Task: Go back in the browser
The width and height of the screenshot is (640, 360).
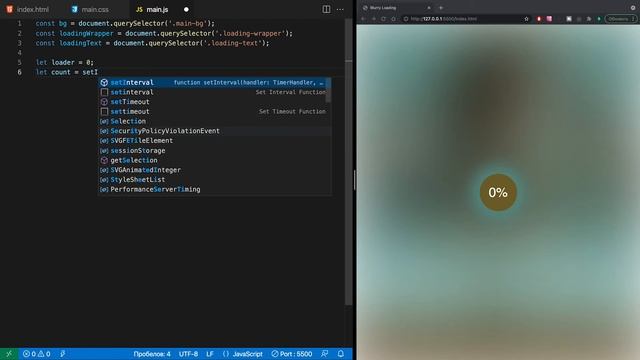Action: 363,19
